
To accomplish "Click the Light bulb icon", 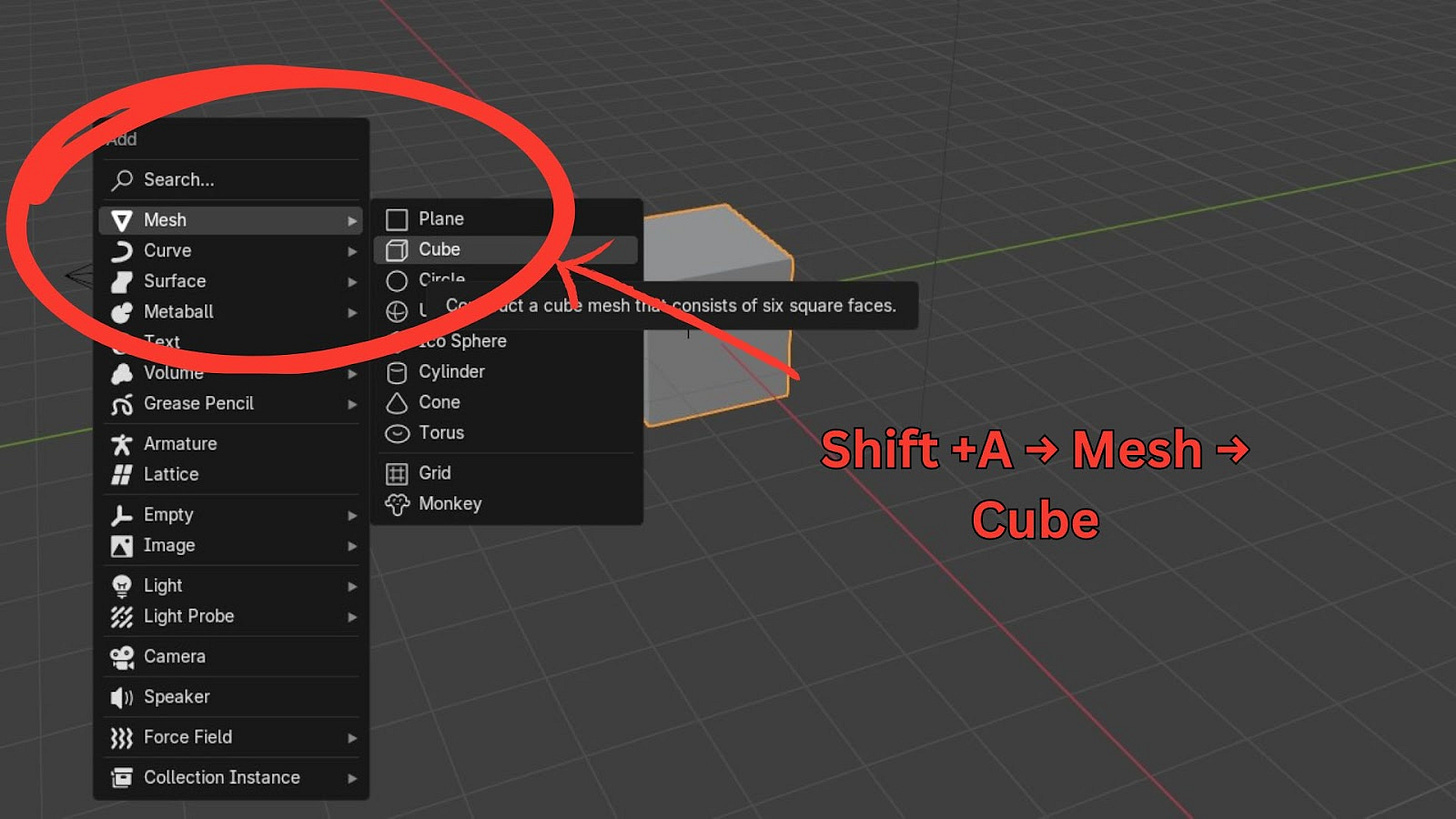I will point(122,586).
